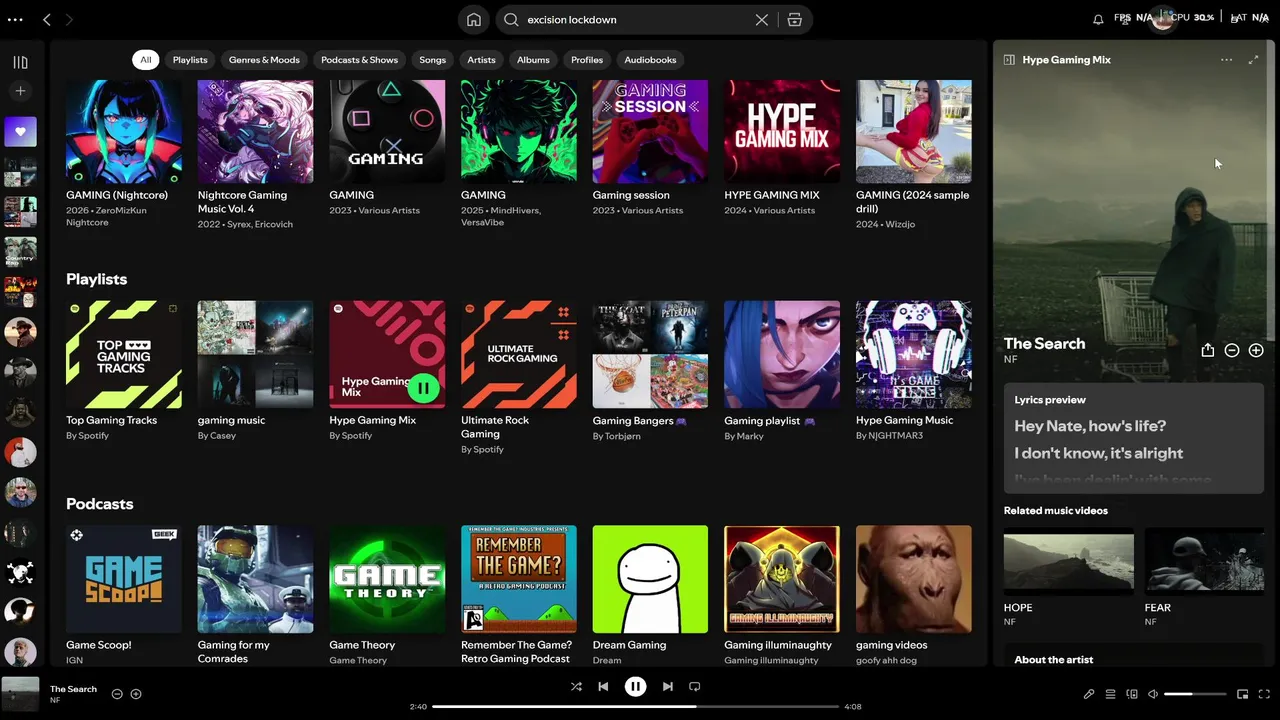Open HYPE GAMING MIX 2024 album
The image size is (1280, 720).
782,150
